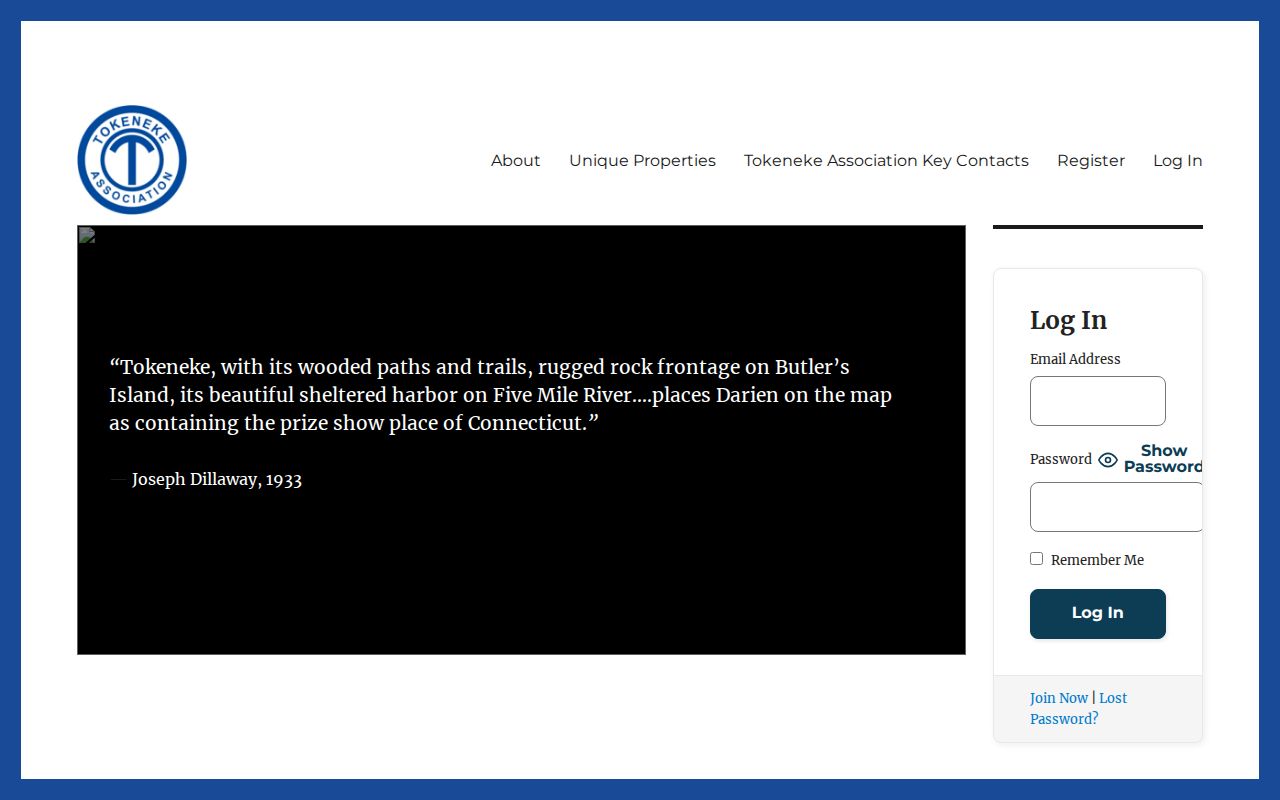1280x800 pixels.
Task: Open Tokeneke Association Key Contacts
Action: pos(886,160)
